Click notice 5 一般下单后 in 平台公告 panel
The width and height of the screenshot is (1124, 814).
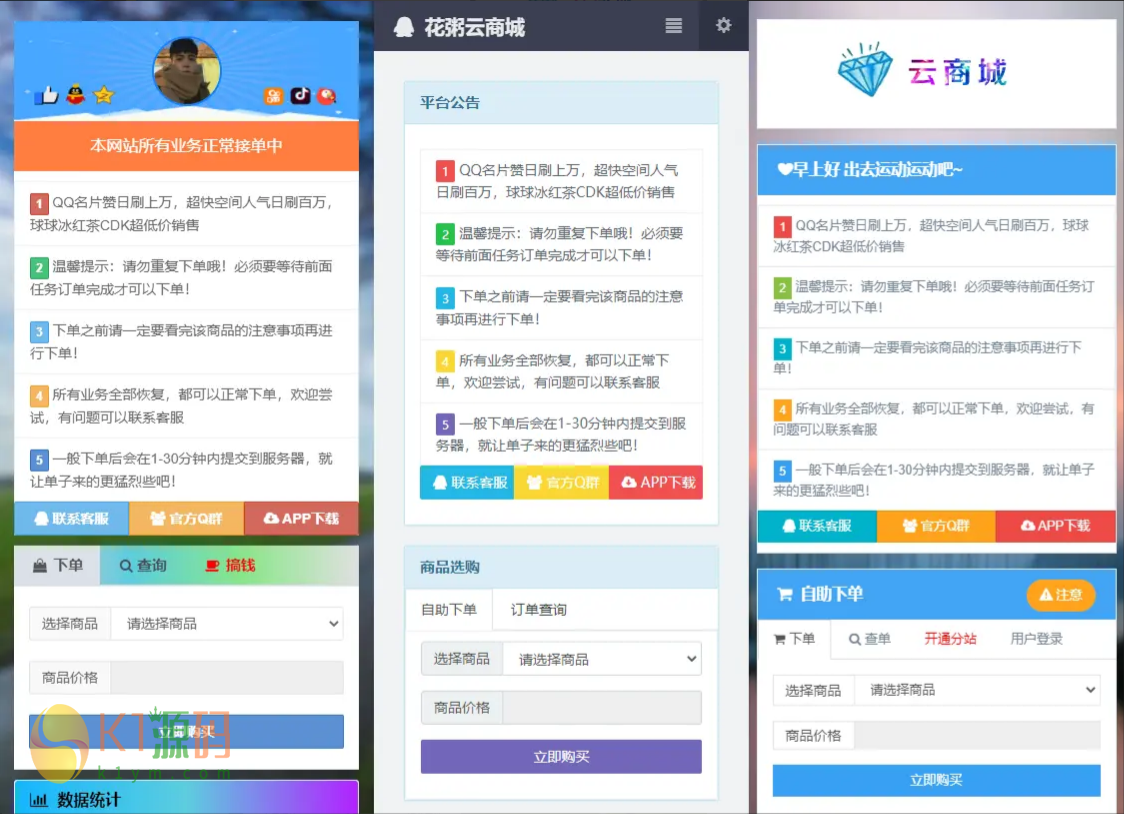[561, 434]
